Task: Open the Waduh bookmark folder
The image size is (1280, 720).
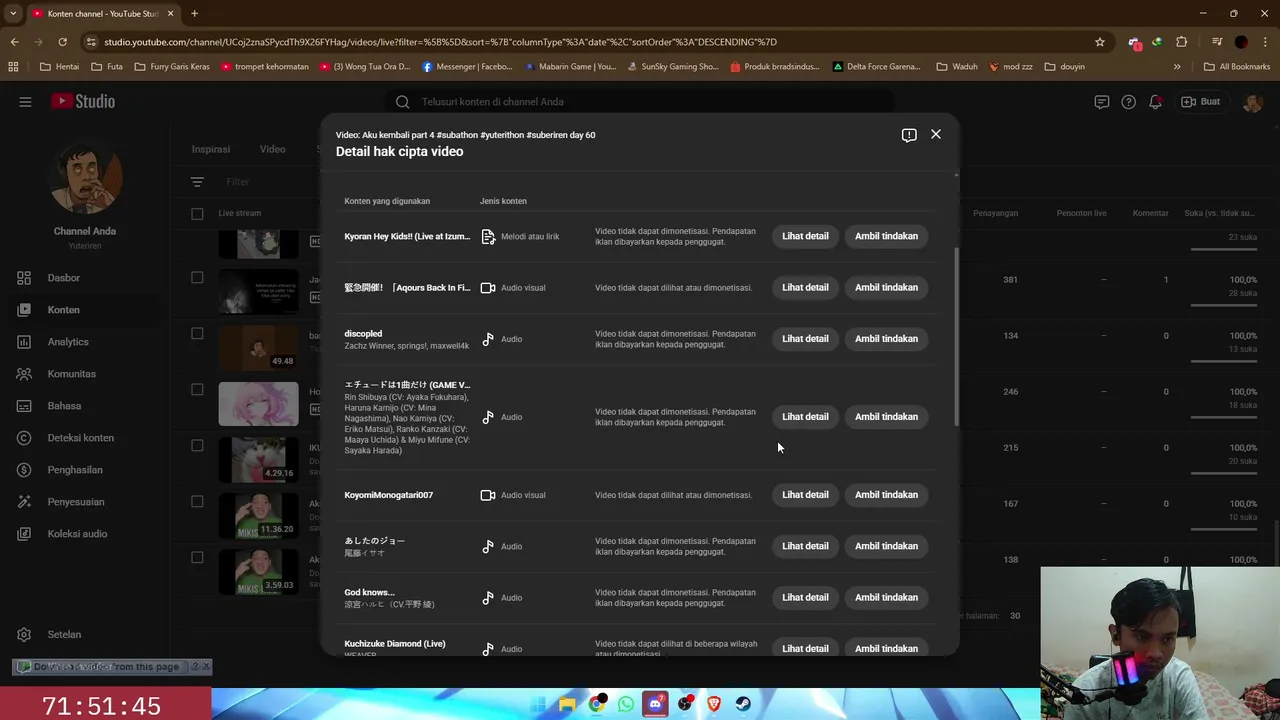Action: pos(957,67)
